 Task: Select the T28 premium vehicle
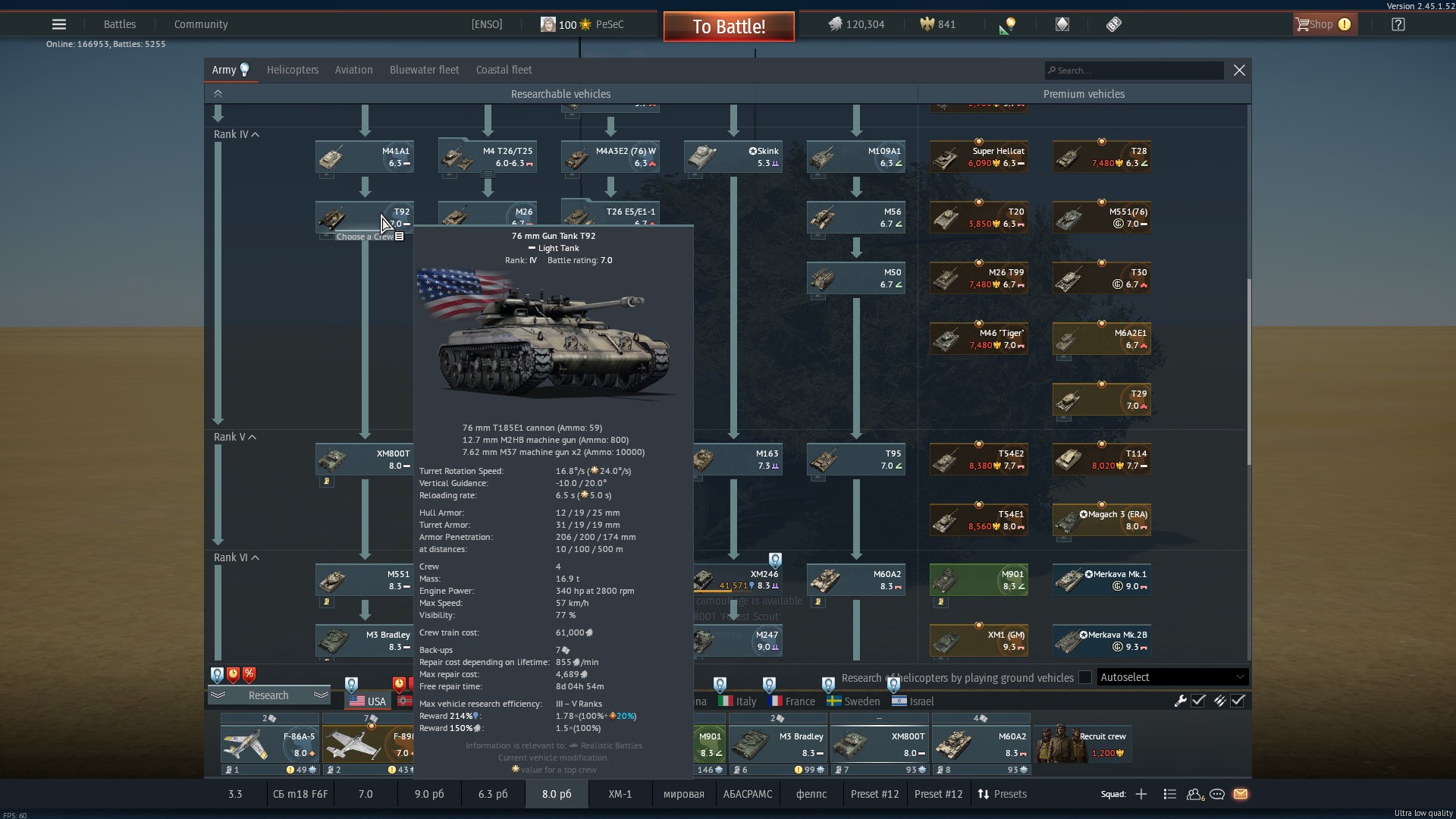pos(1102,157)
